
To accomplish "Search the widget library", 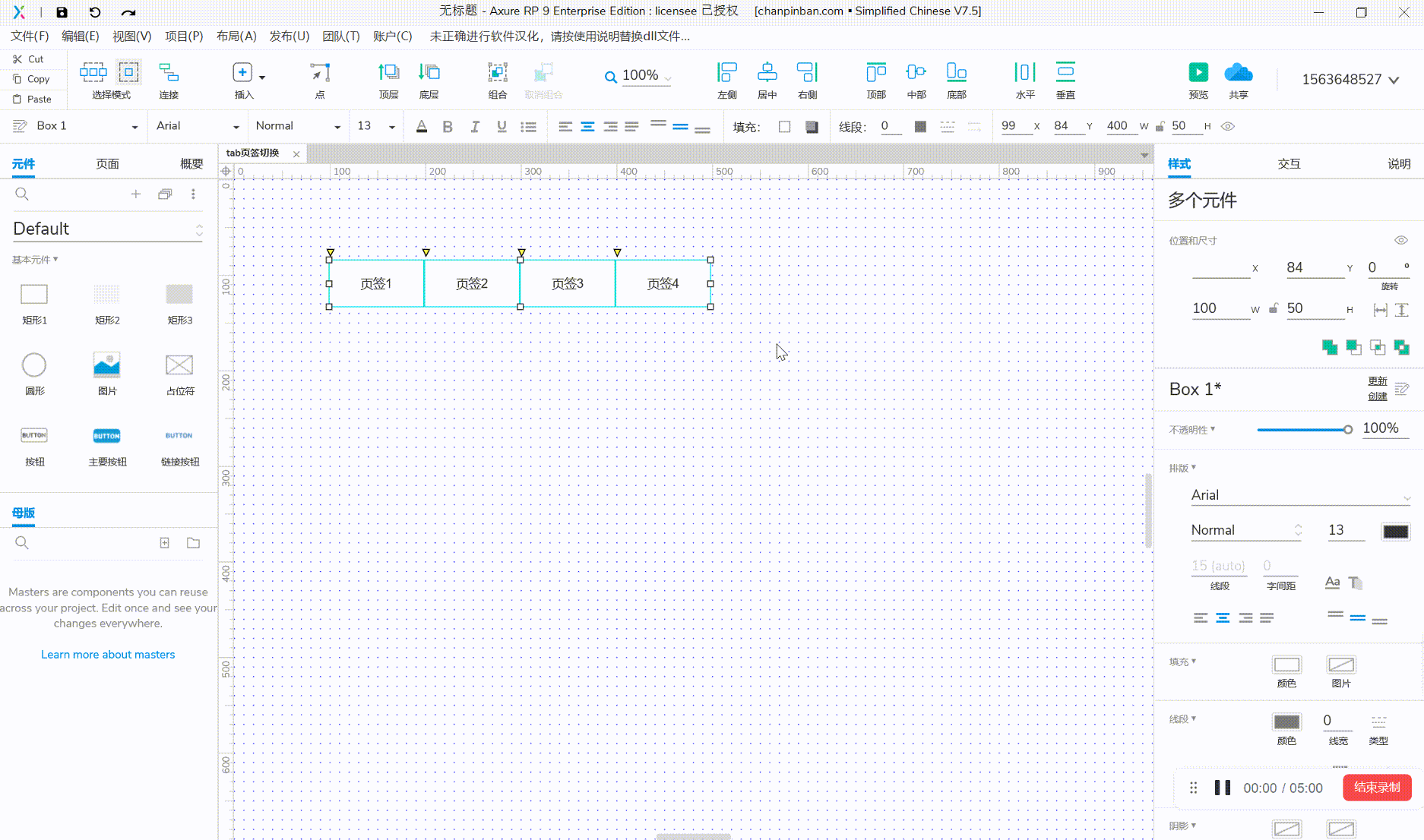I will (x=22, y=194).
